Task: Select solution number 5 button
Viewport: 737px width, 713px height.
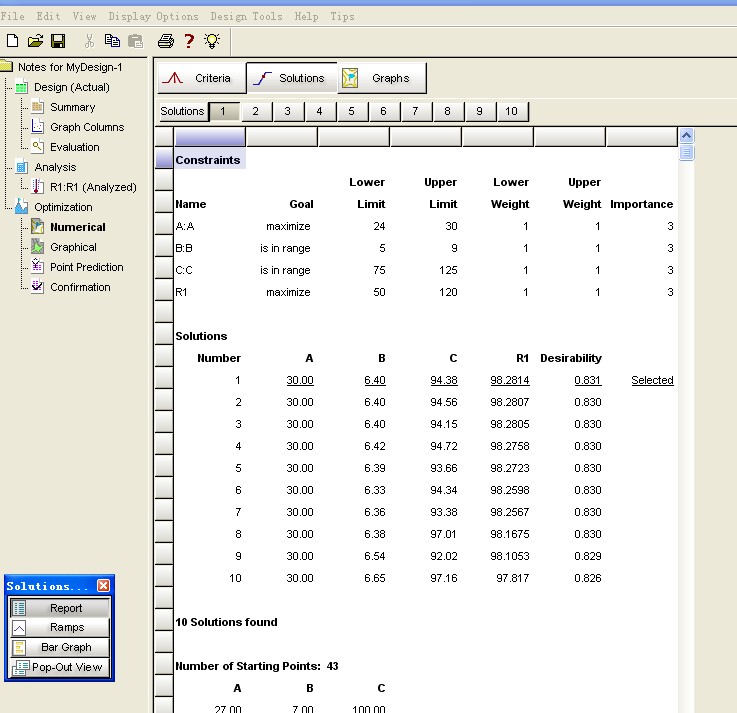Action: tap(351, 111)
